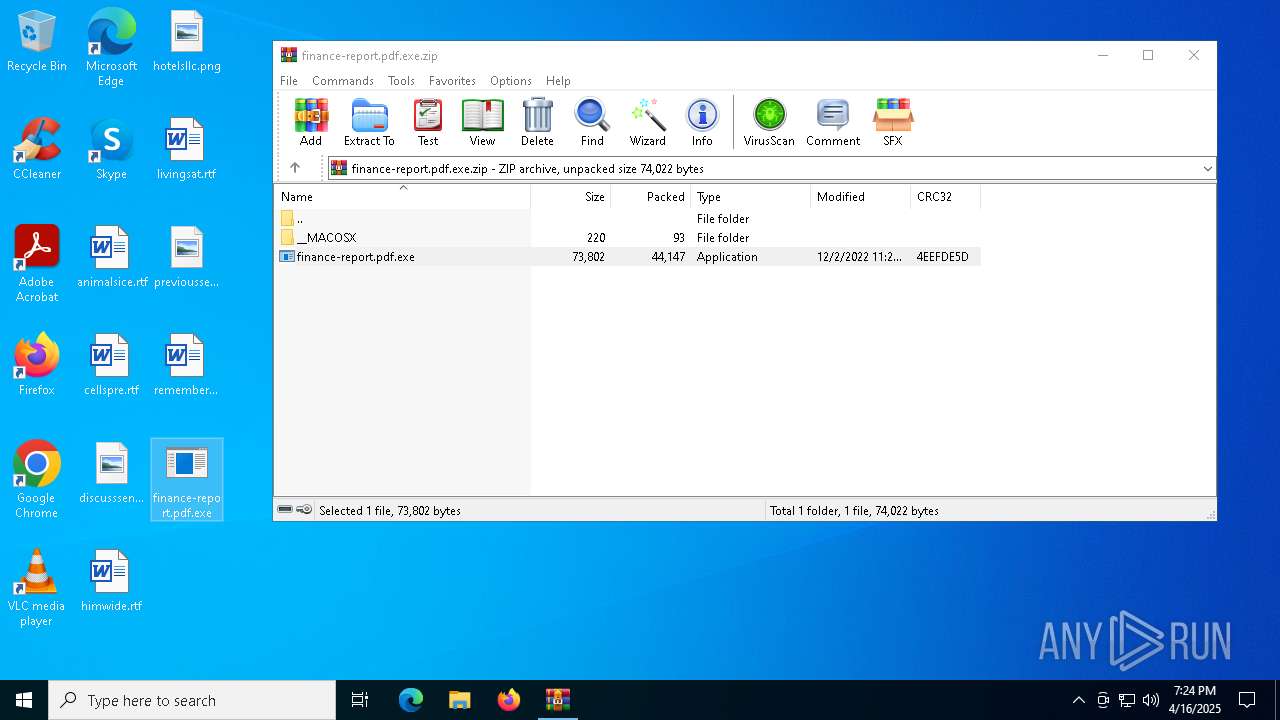1280x720 pixels.
Task: Select Google Chrome desktop shortcut
Action: (37, 479)
